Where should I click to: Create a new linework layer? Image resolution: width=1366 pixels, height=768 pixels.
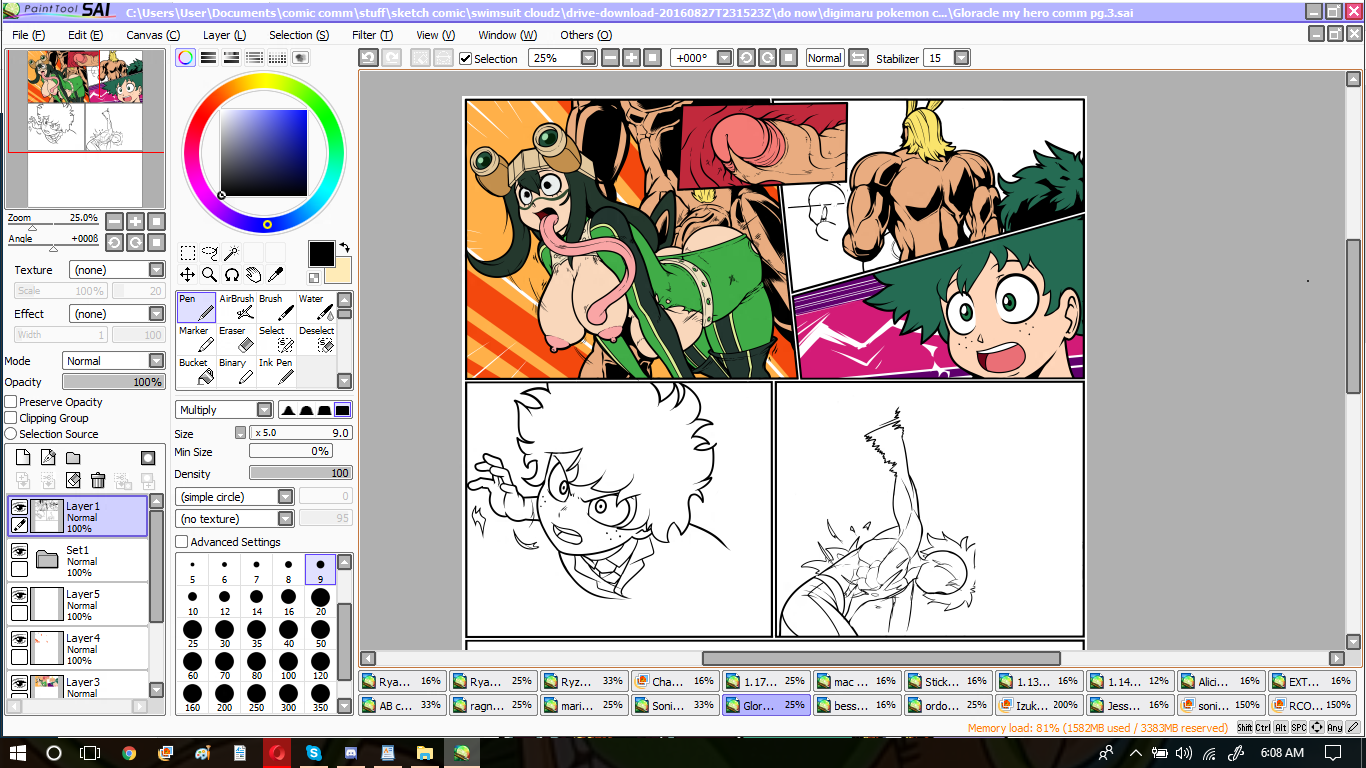point(48,458)
